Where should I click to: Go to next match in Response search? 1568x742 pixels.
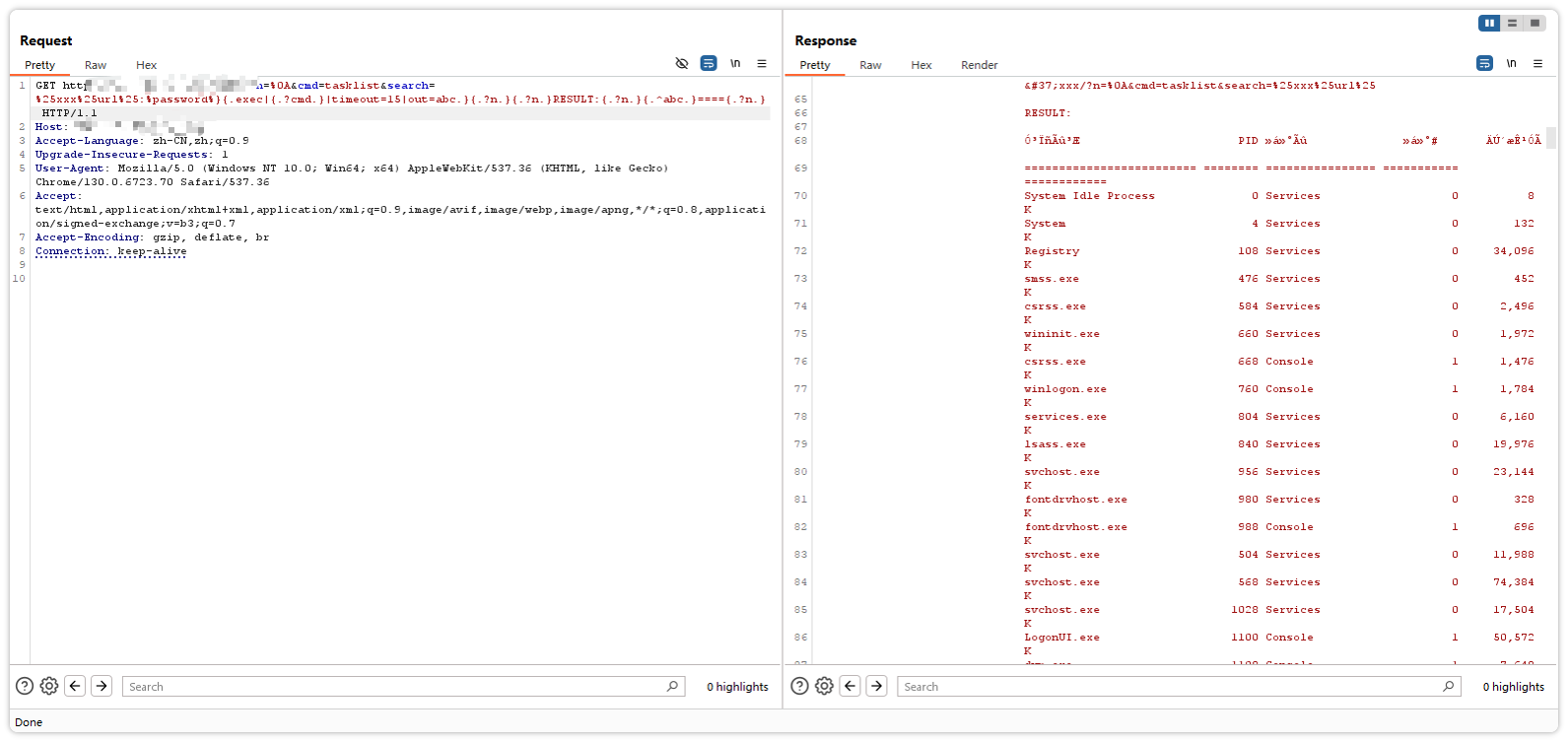point(876,686)
